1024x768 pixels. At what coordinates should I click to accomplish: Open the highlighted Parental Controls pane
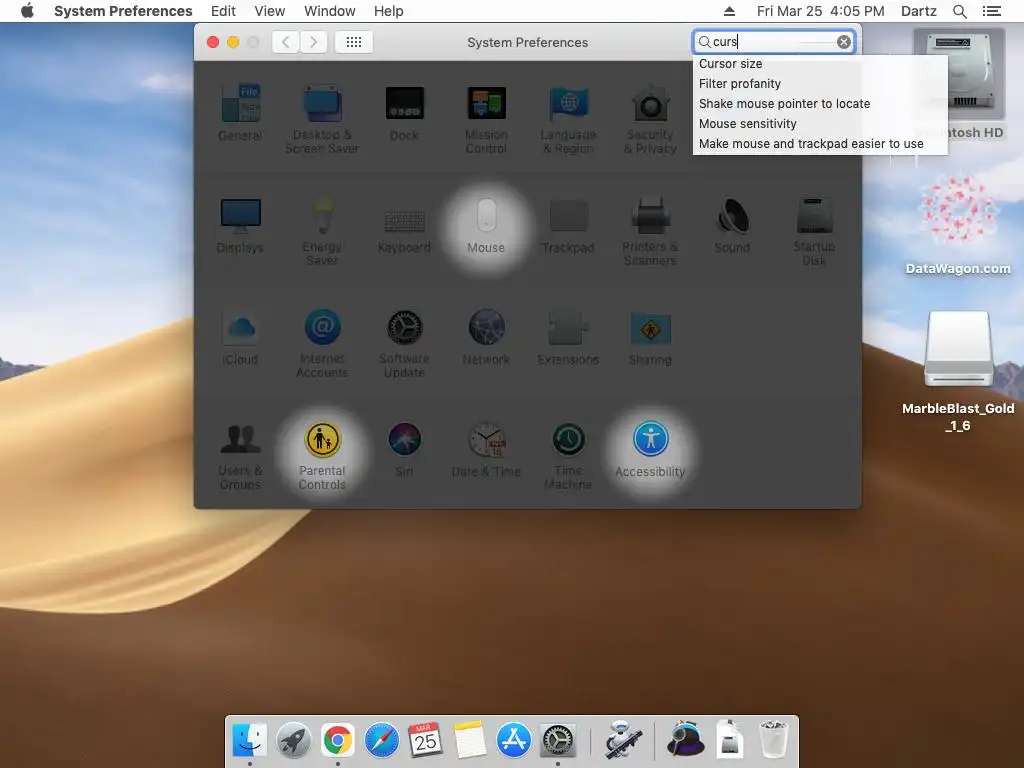click(322, 456)
